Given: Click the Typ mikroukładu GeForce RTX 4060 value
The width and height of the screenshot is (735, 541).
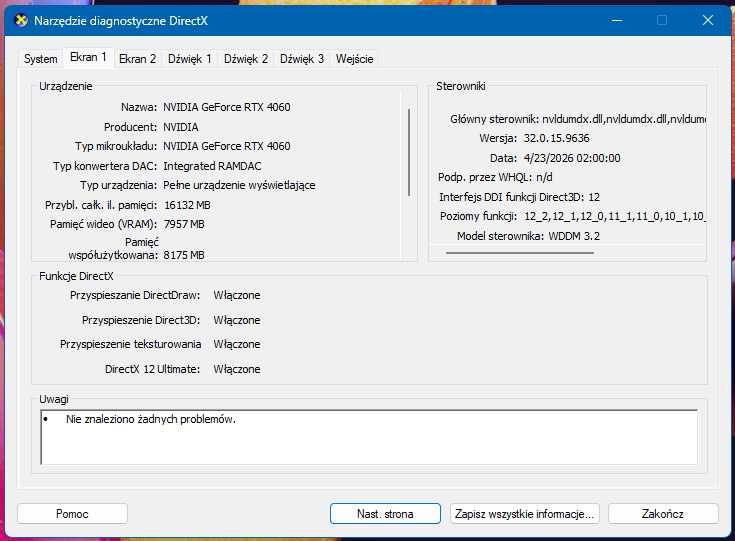Looking at the screenshot, I should tap(227, 146).
